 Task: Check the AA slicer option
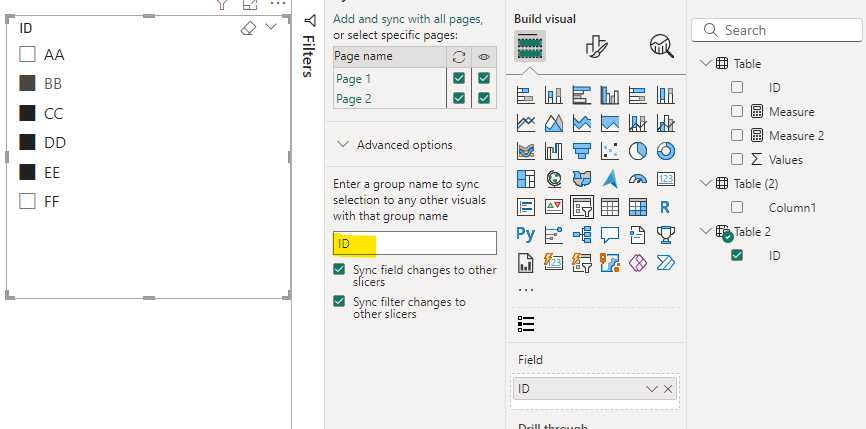pos(27,55)
